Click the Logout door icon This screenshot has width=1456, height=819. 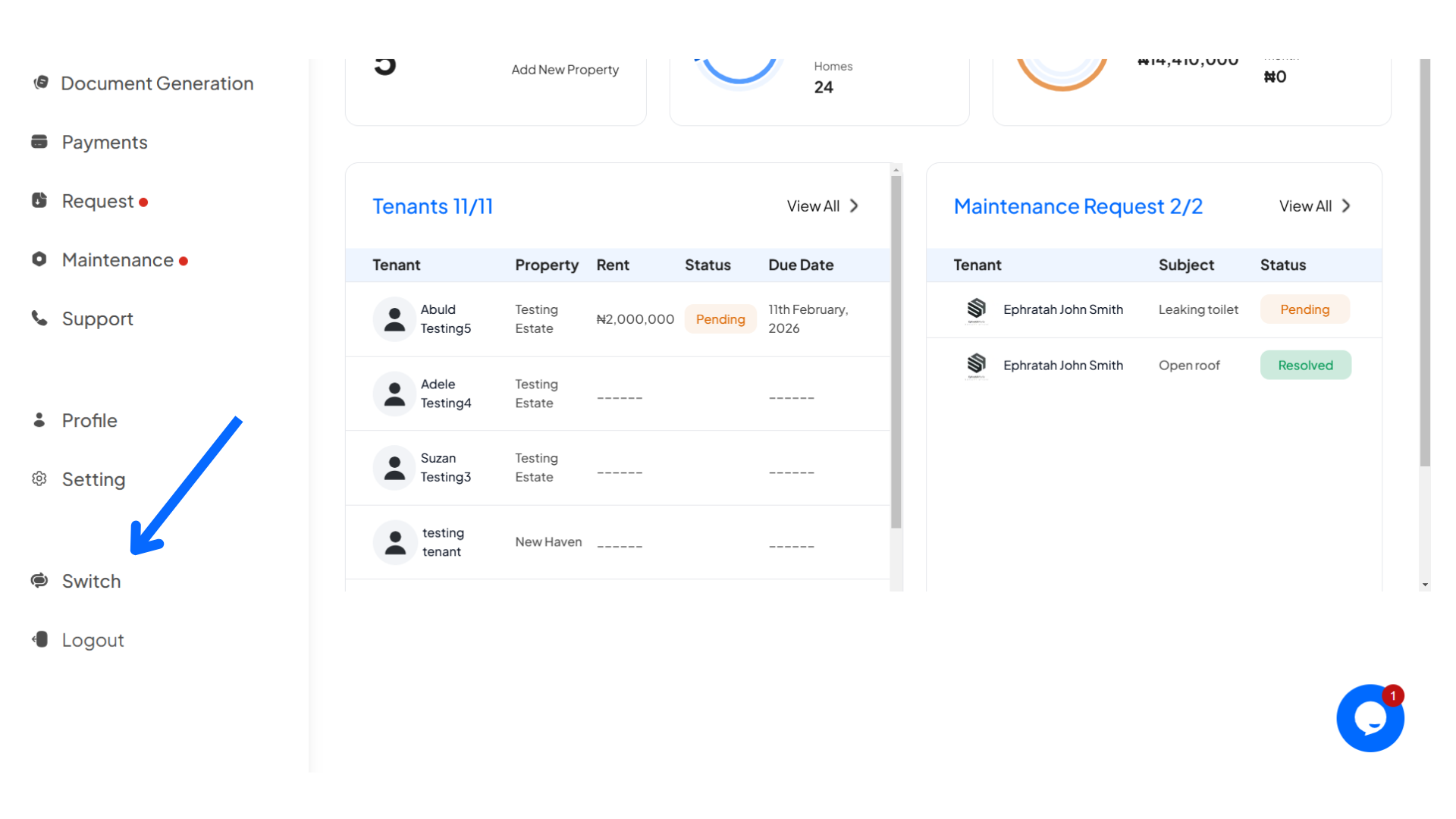[40, 639]
